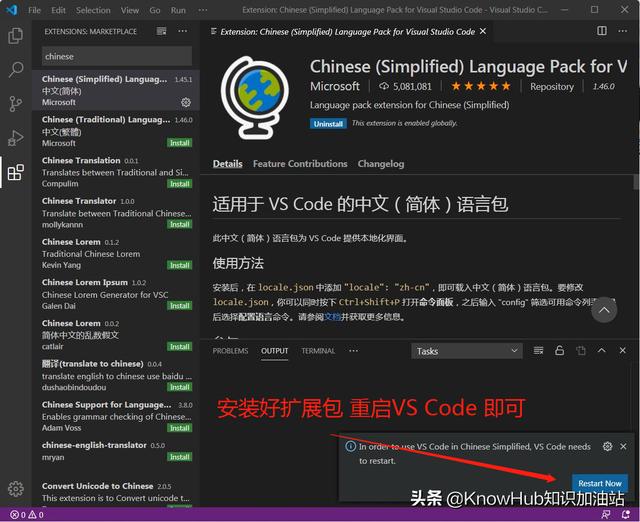This screenshot has height=522, width=640.
Task: Click VS Code logo in title bar
Action: click(x=12, y=9)
